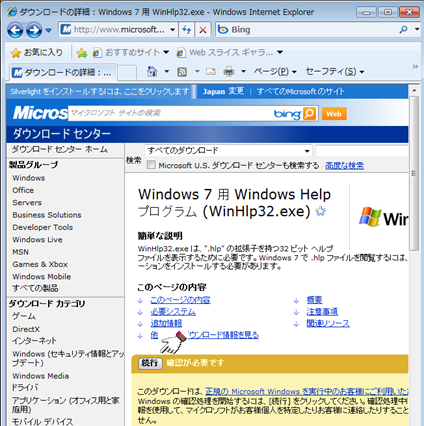Click the マイクロソフト サイトの検索 field

[x=170, y=113]
